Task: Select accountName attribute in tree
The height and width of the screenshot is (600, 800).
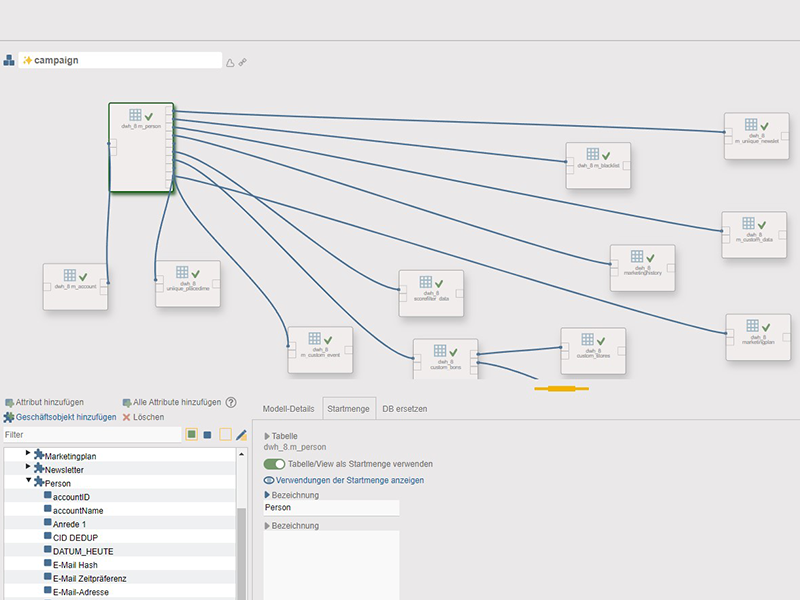Action: [78, 511]
